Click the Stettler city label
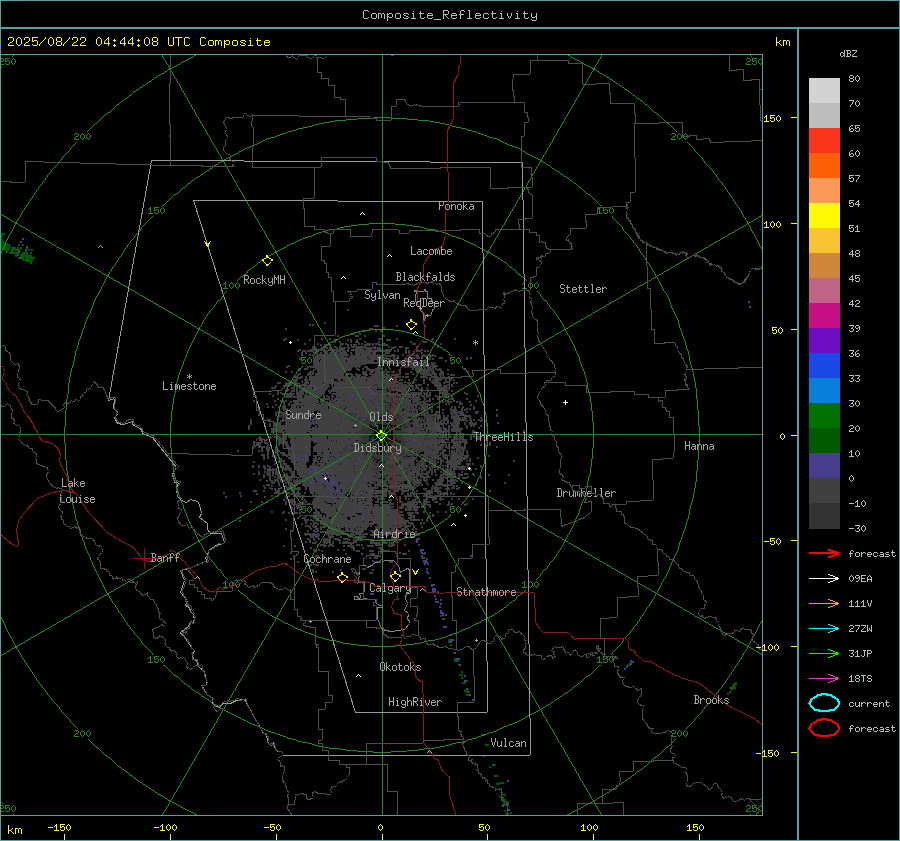The height and width of the screenshot is (841, 900). 583,289
